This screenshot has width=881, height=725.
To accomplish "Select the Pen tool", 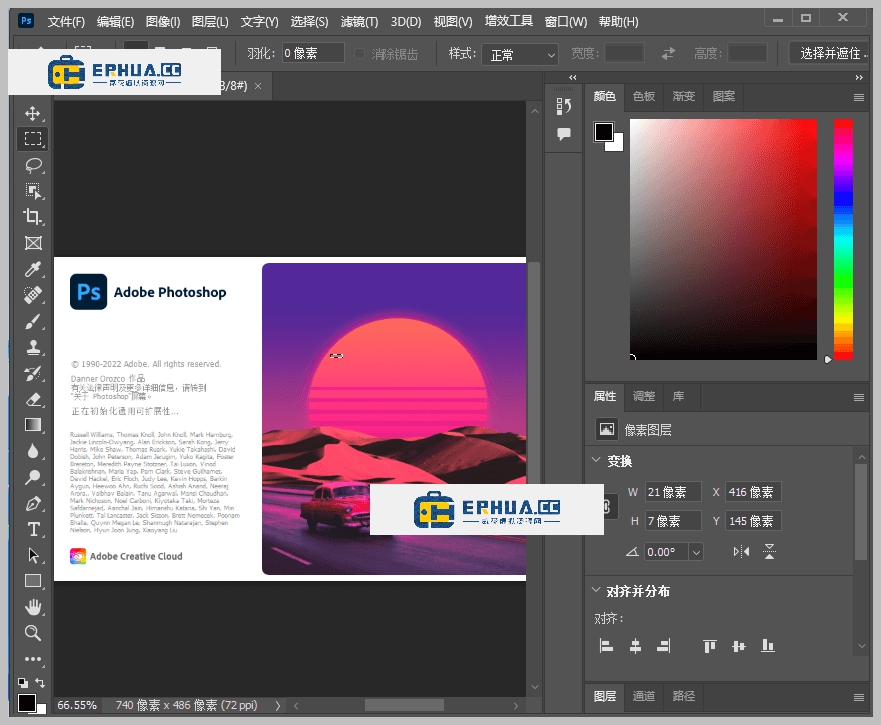I will pos(33,504).
